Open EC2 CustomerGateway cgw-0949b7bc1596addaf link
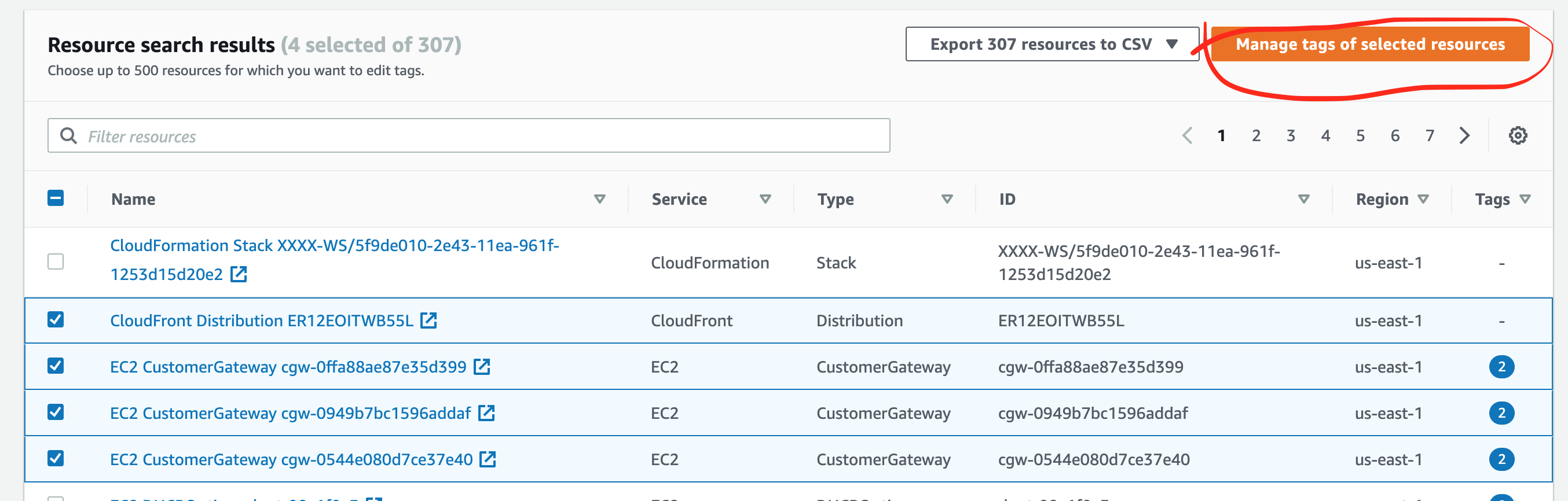The width and height of the screenshot is (1568, 501). [x=290, y=413]
